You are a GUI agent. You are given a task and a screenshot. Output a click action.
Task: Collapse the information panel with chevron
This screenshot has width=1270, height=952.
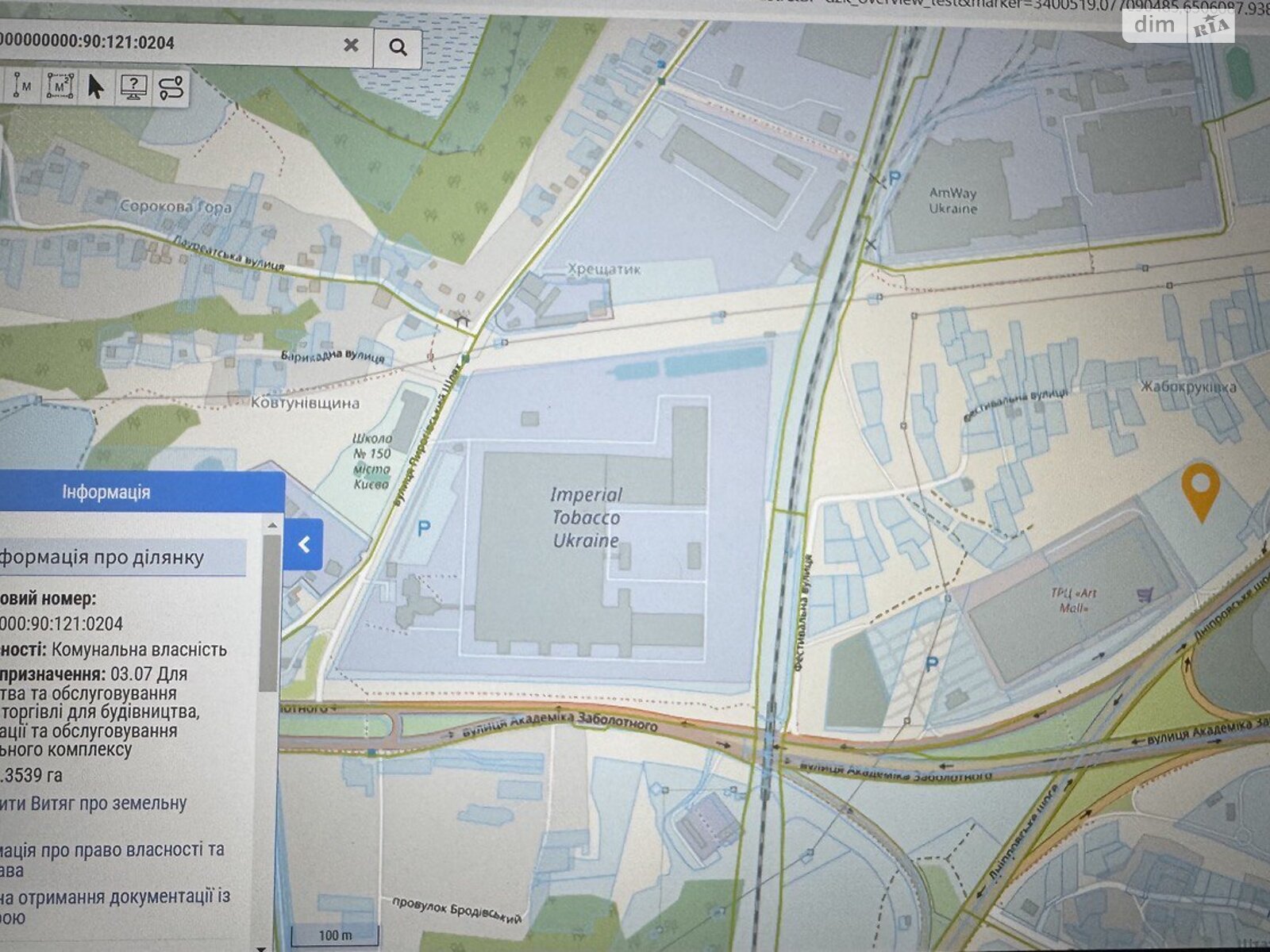303,544
